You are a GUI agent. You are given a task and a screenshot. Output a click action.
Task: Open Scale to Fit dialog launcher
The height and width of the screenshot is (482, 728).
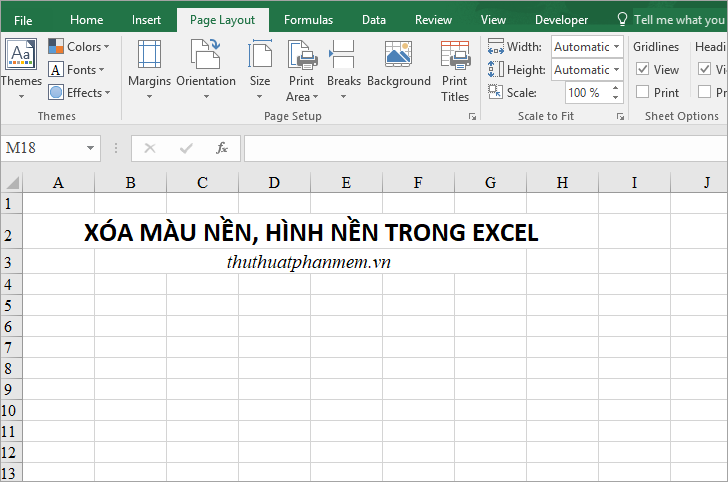tap(620, 117)
